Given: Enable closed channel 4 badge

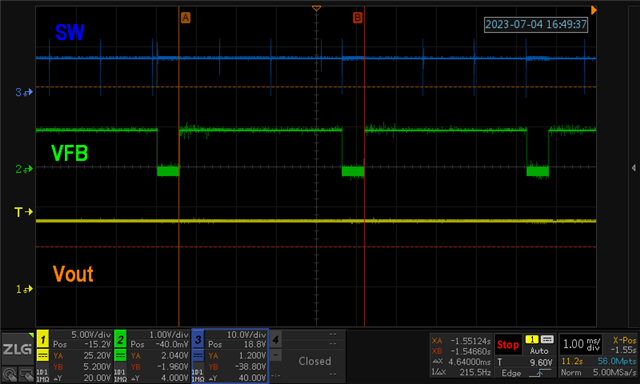Looking at the screenshot, I should pyautogui.click(x=276, y=339).
